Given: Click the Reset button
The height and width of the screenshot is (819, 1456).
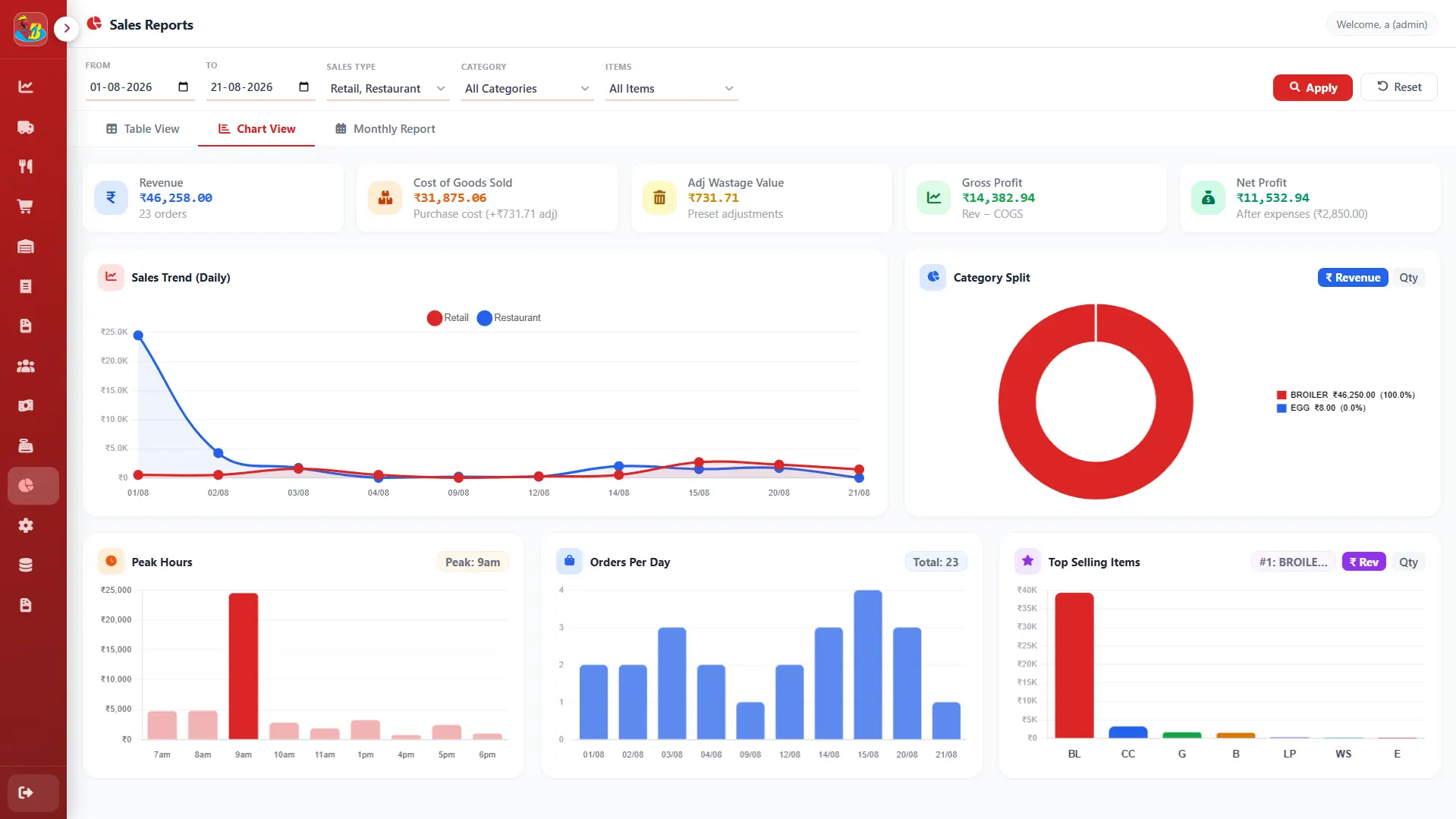Looking at the screenshot, I should [1399, 87].
